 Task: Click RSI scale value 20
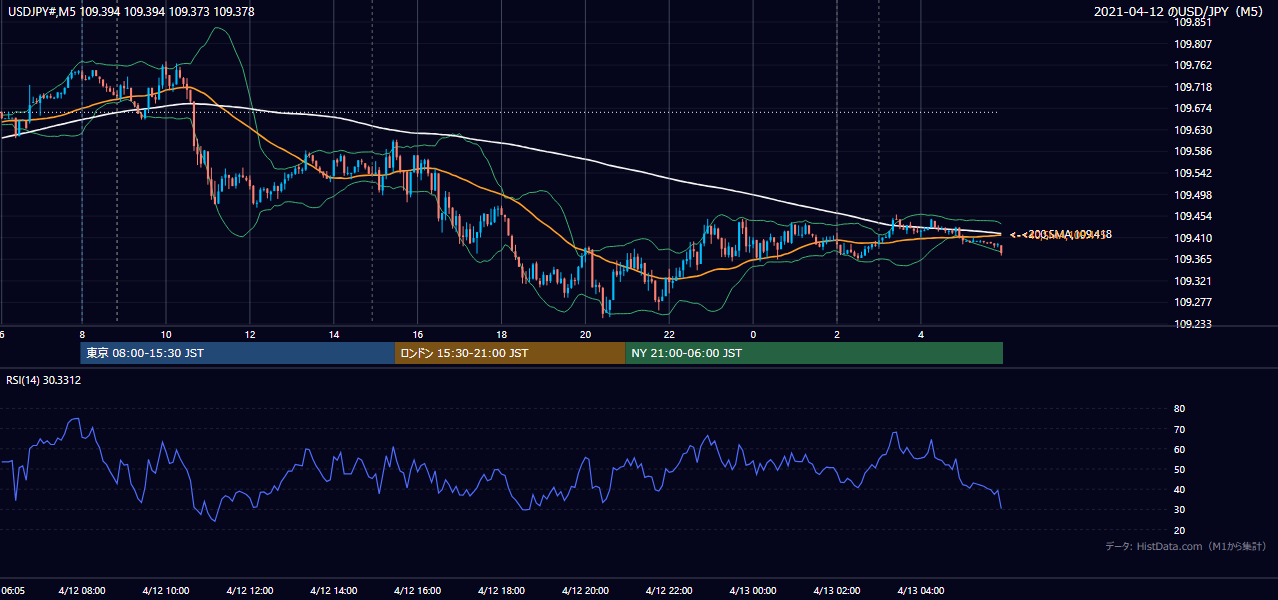coord(1179,530)
